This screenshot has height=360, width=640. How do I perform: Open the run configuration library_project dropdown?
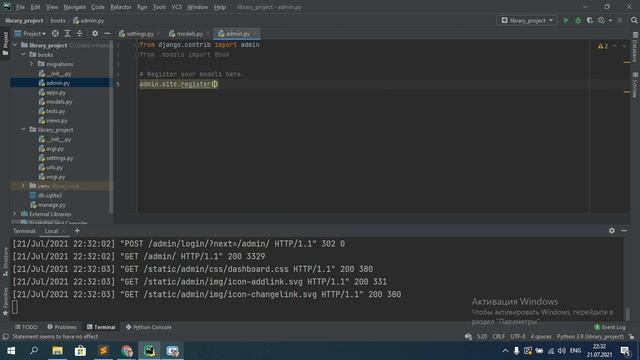[x=527, y=20]
